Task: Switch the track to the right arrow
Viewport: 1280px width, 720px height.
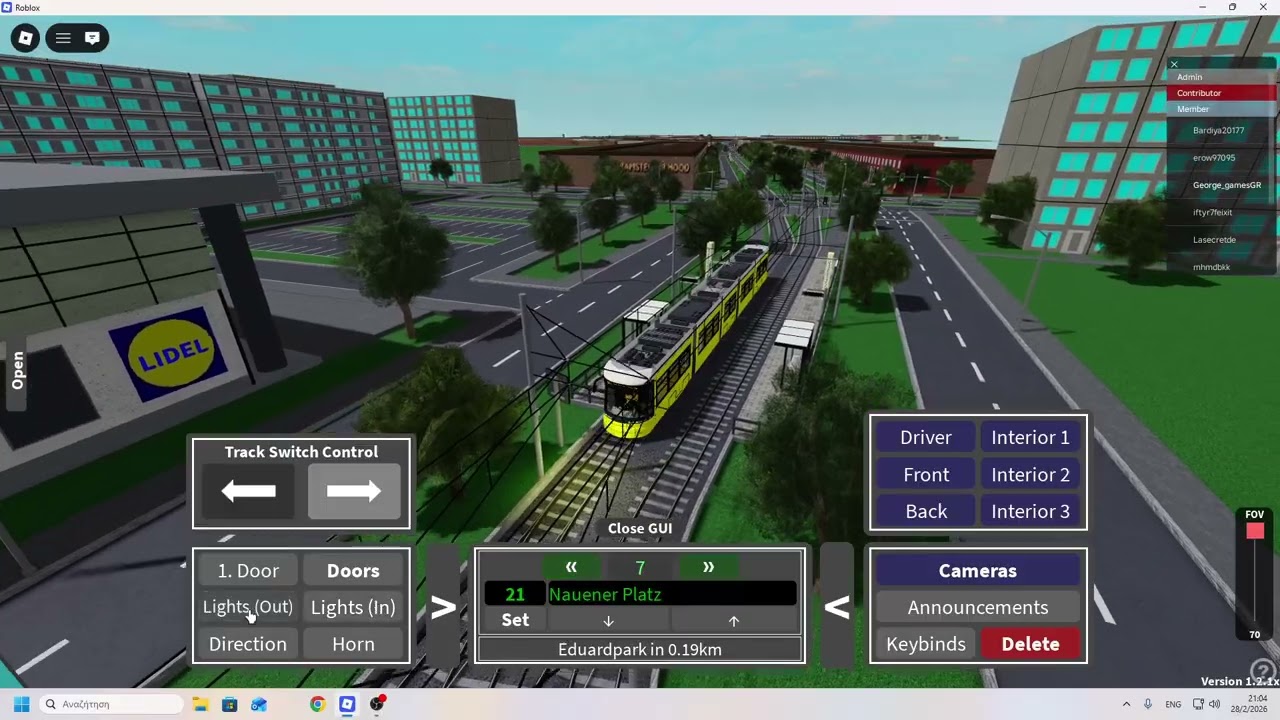Action: [354, 491]
